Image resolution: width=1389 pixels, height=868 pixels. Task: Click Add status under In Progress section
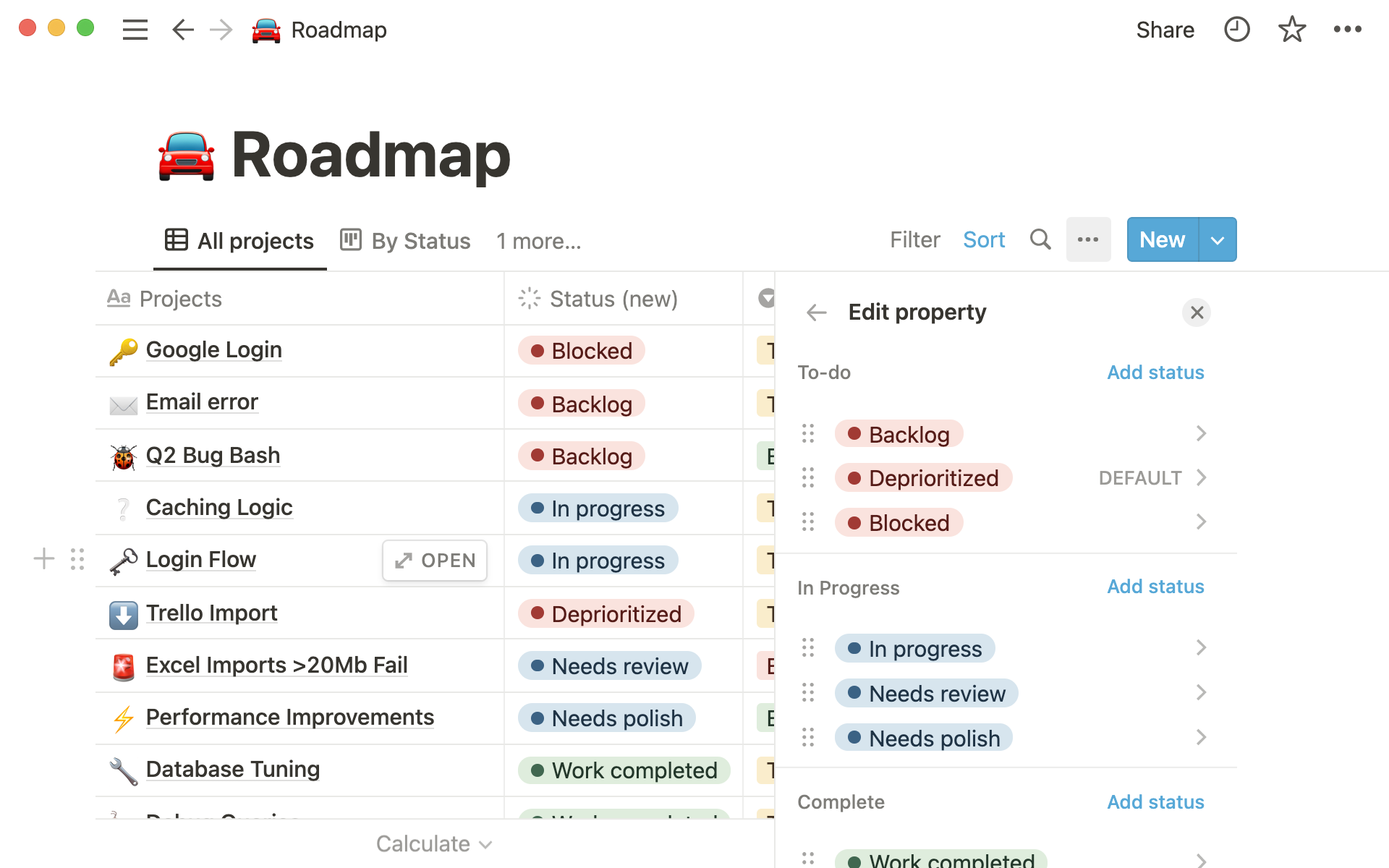point(1155,586)
